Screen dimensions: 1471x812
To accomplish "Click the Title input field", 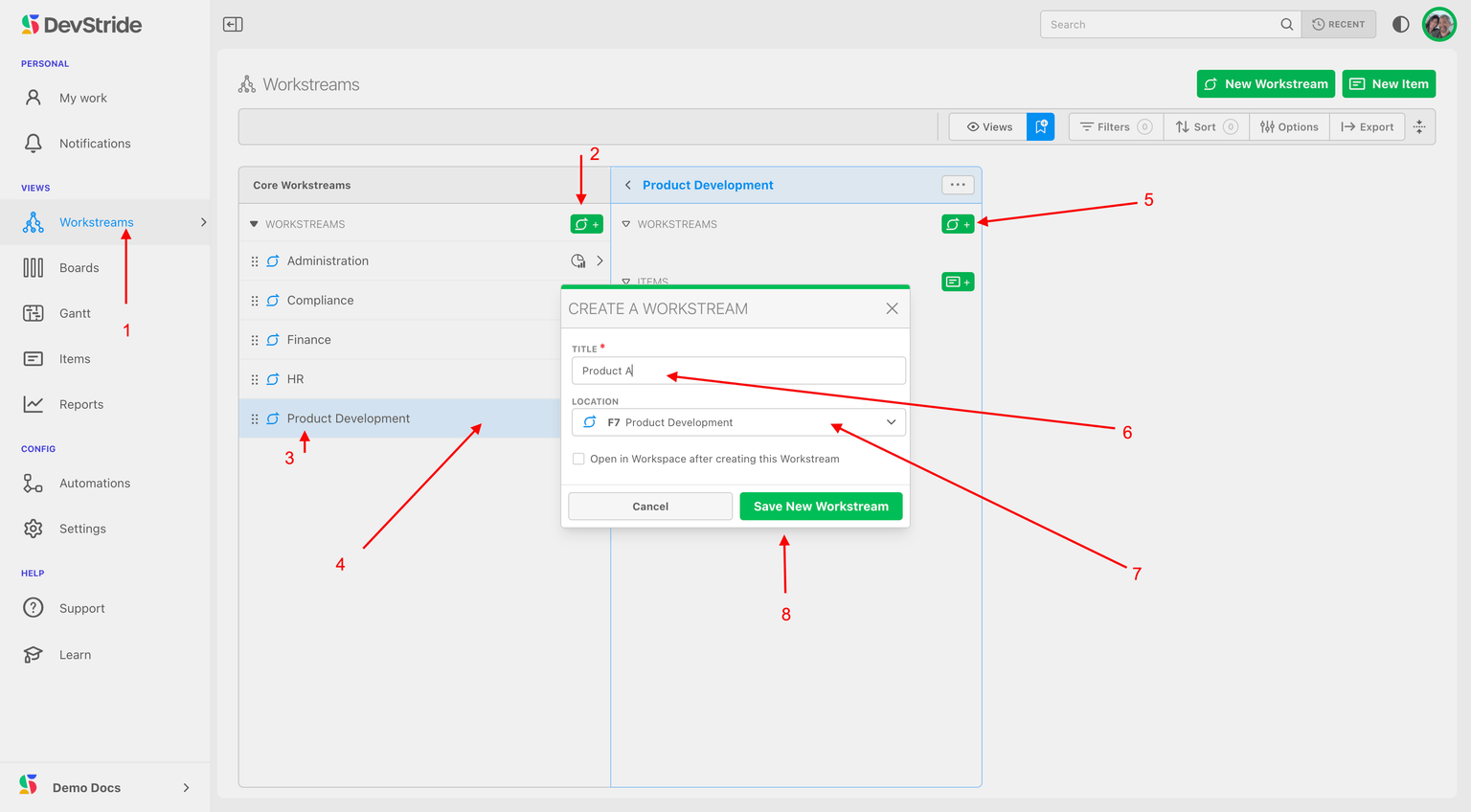I will [738, 371].
